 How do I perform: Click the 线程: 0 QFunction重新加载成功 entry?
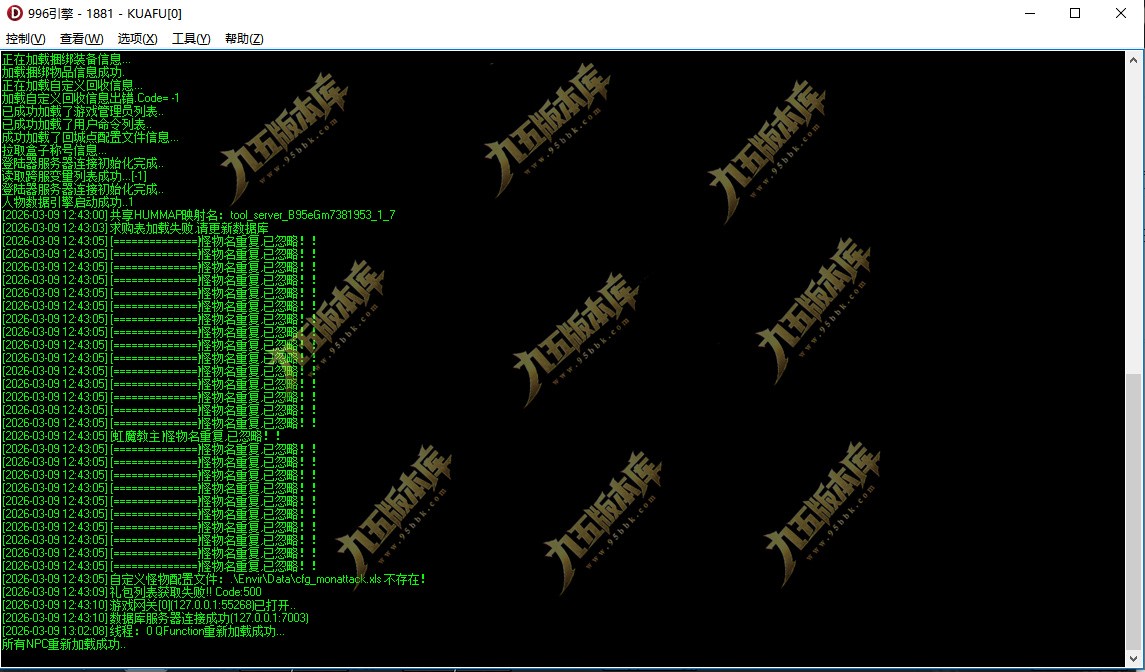pos(143,632)
